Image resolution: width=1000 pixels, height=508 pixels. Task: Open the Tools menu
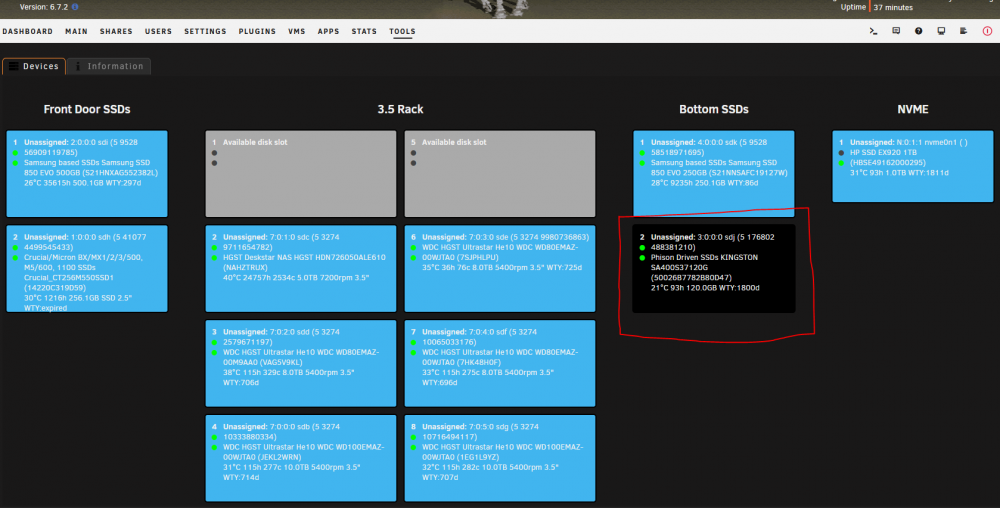(x=402, y=31)
